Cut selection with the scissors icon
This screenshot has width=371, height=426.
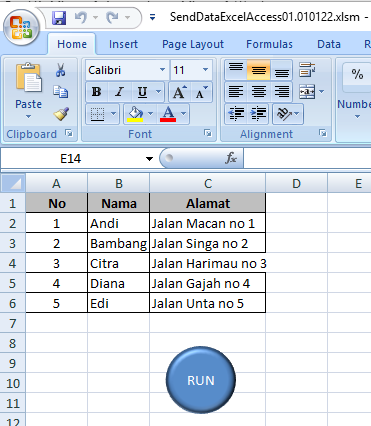click(x=60, y=70)
